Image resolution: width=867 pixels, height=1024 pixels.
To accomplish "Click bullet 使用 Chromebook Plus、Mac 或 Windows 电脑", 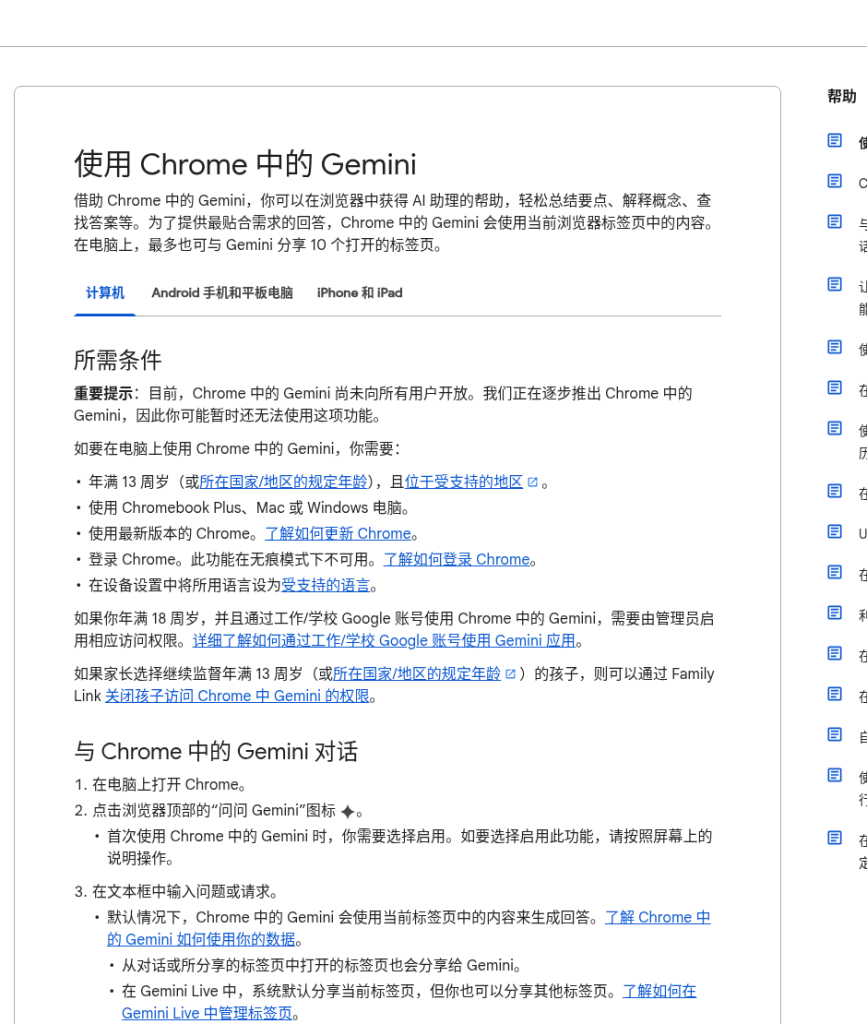I will click(x=249, y=508).
